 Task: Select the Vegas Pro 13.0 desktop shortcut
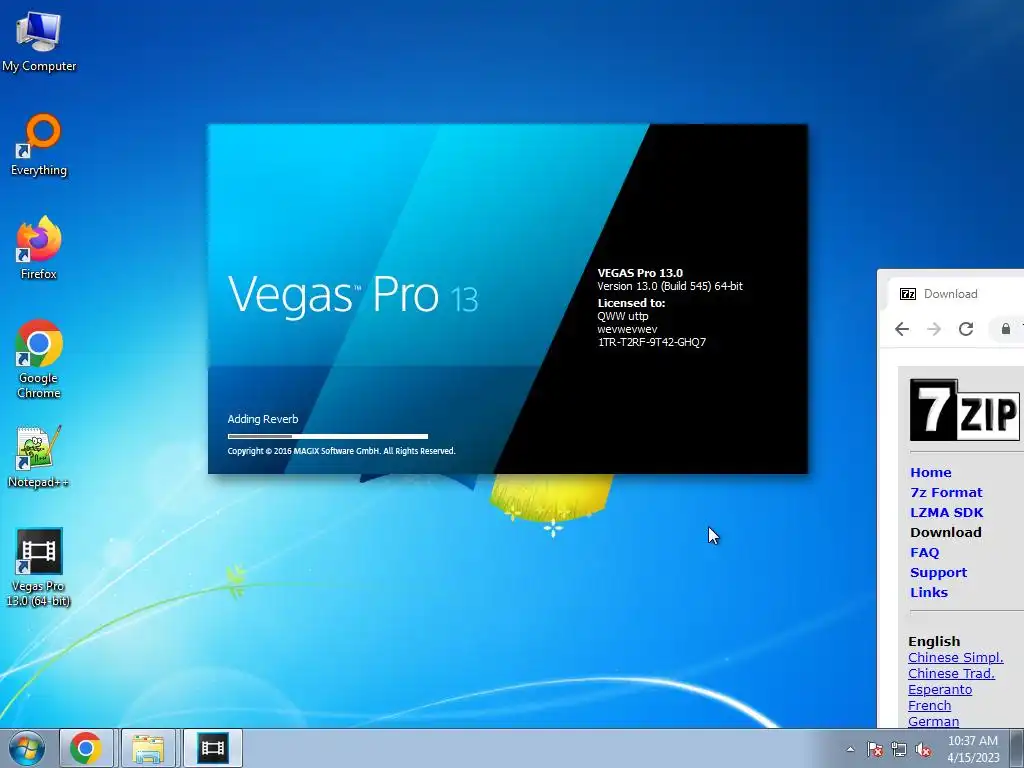pyautogui.click(x=39, y=568)
